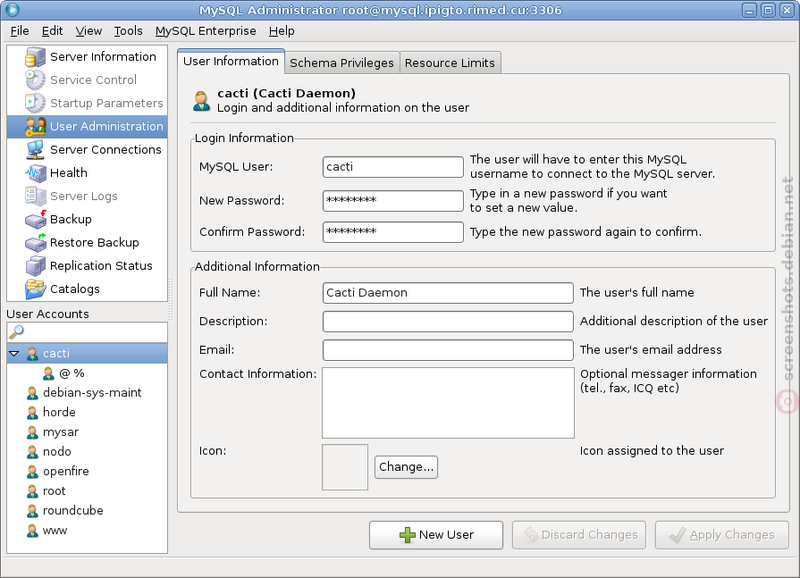Select Server Information label in sidebar

[103, 57]
